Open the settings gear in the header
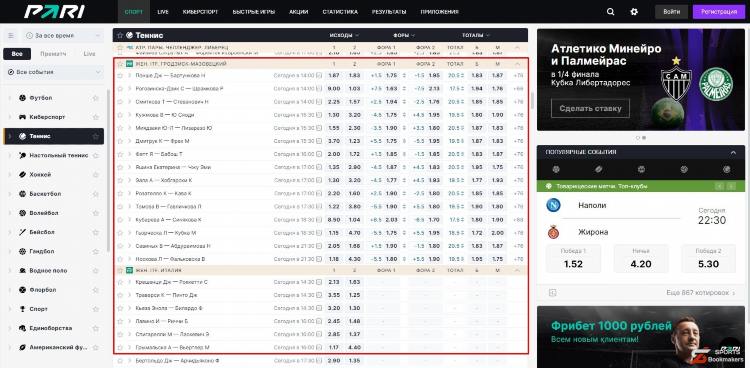This screenshot has width=750, height=368. (x=634, y=12)
